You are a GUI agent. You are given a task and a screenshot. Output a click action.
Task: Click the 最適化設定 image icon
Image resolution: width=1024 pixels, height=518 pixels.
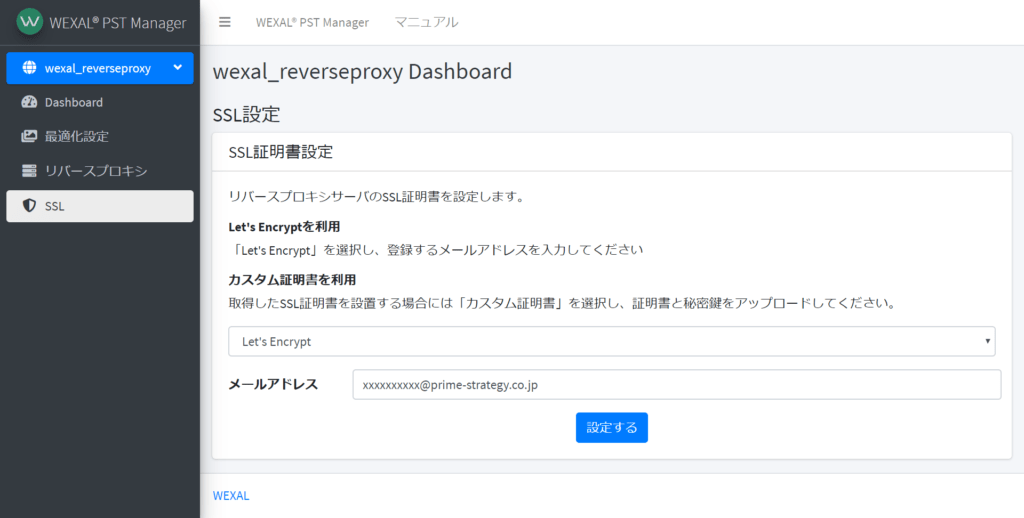tap(29, 137)
